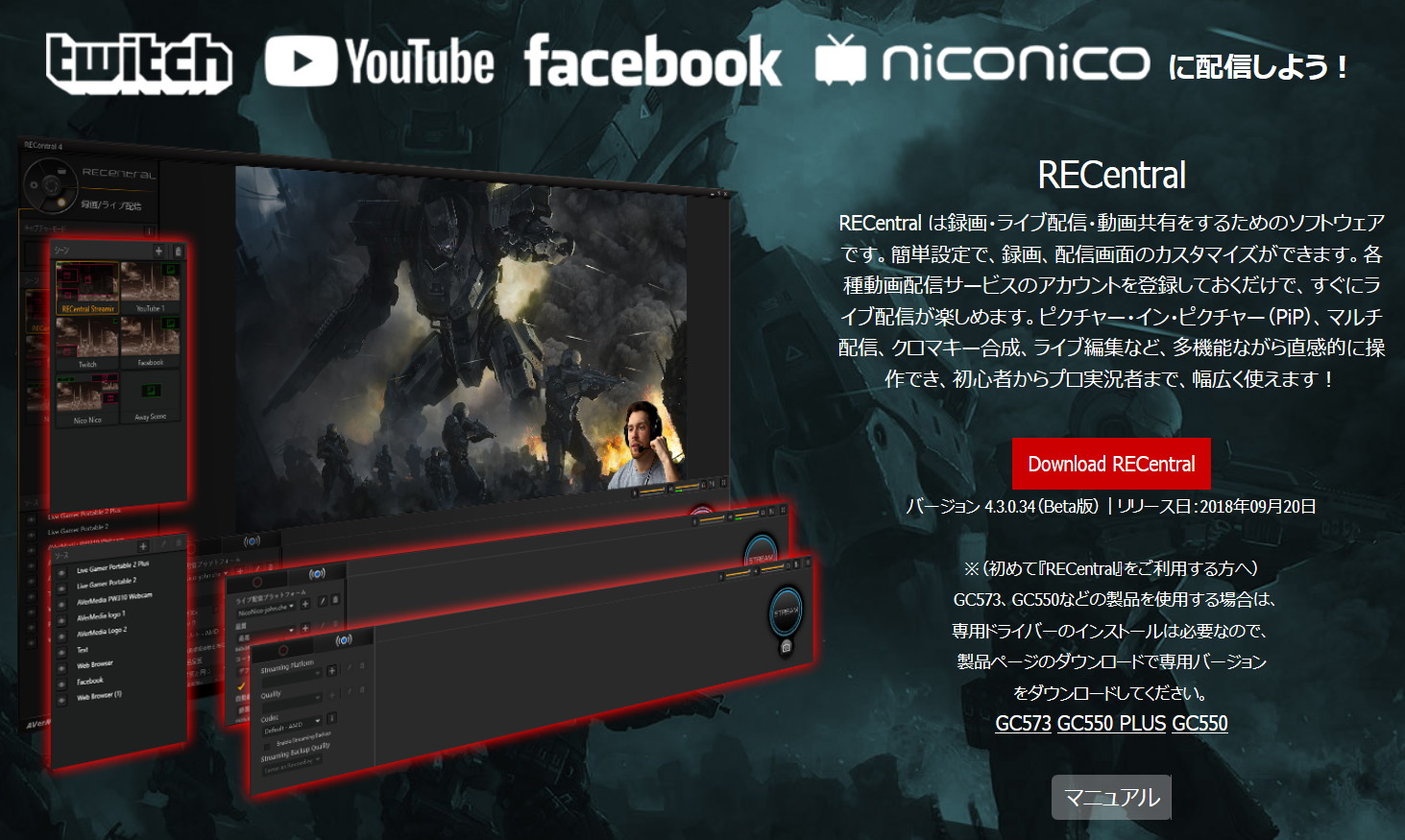Toggle visibility of the Text source
Screen dimensions: 1405x840
(61, 653)
